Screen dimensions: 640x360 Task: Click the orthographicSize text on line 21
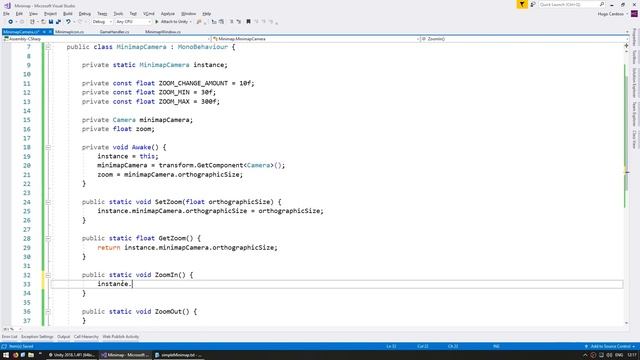[209, 175]
